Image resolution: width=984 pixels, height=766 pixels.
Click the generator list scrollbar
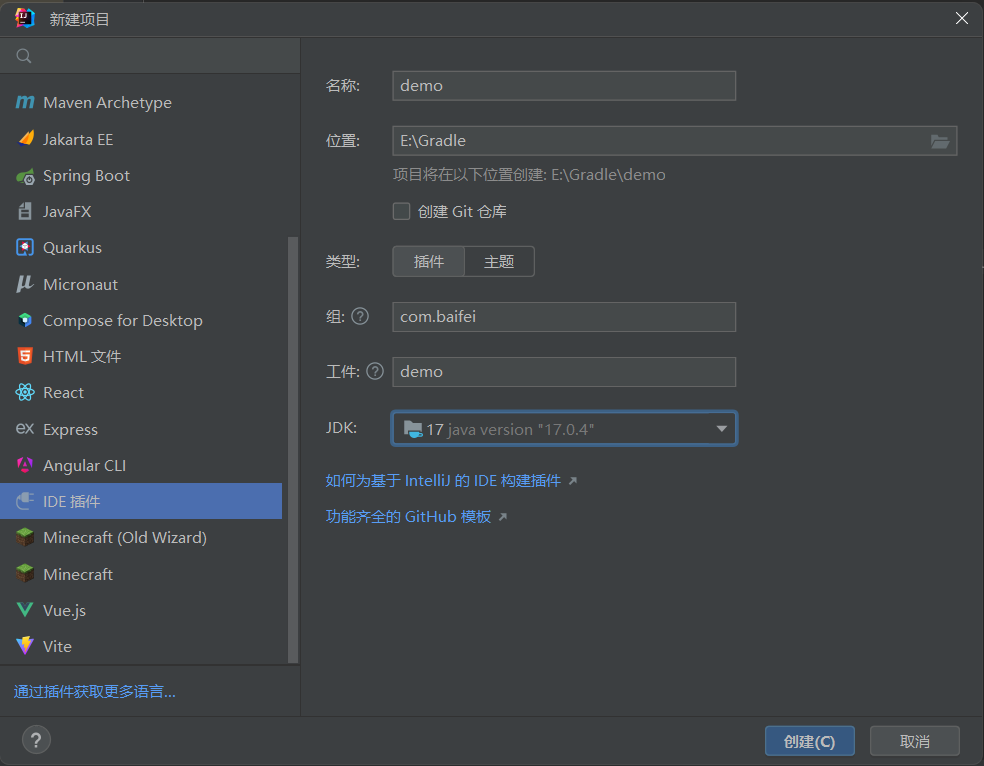(x=292, y=449)
